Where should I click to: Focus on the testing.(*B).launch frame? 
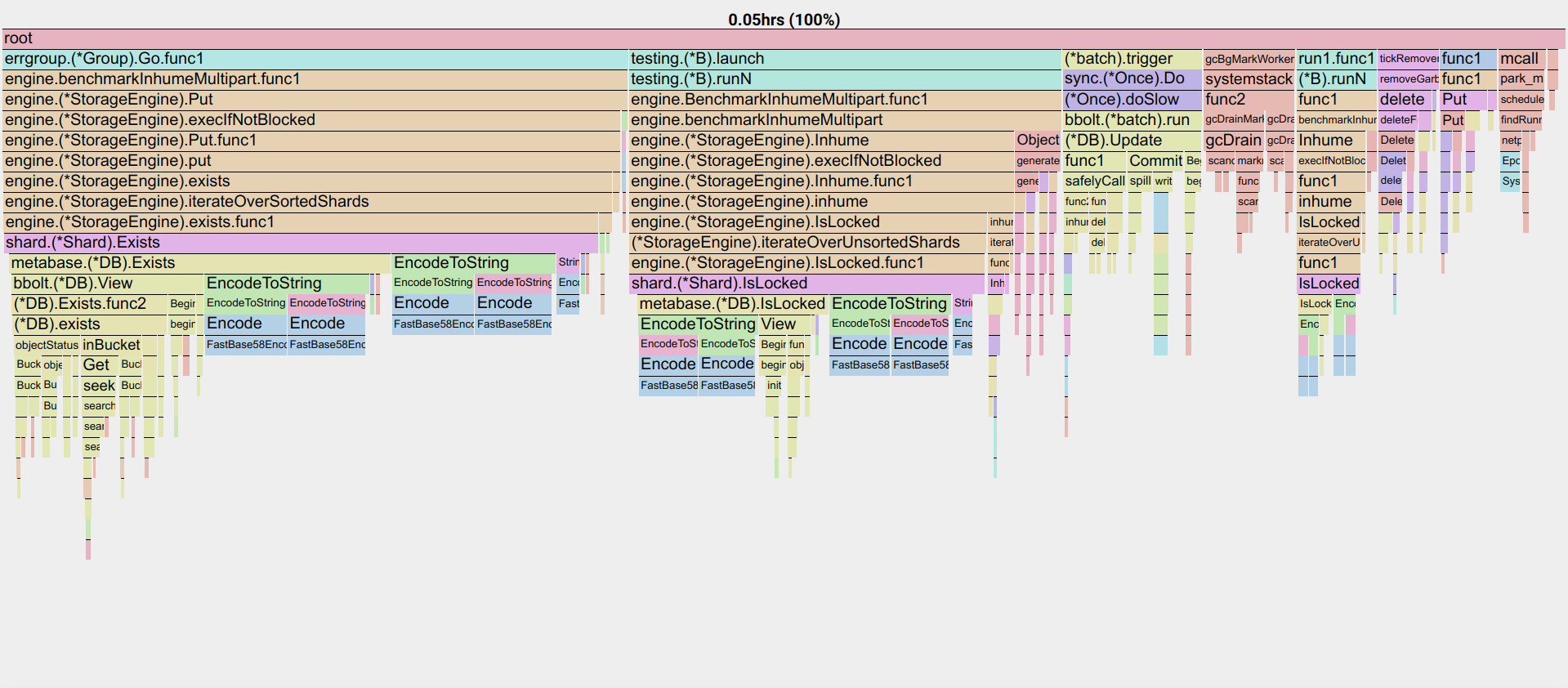click(845, 59)
